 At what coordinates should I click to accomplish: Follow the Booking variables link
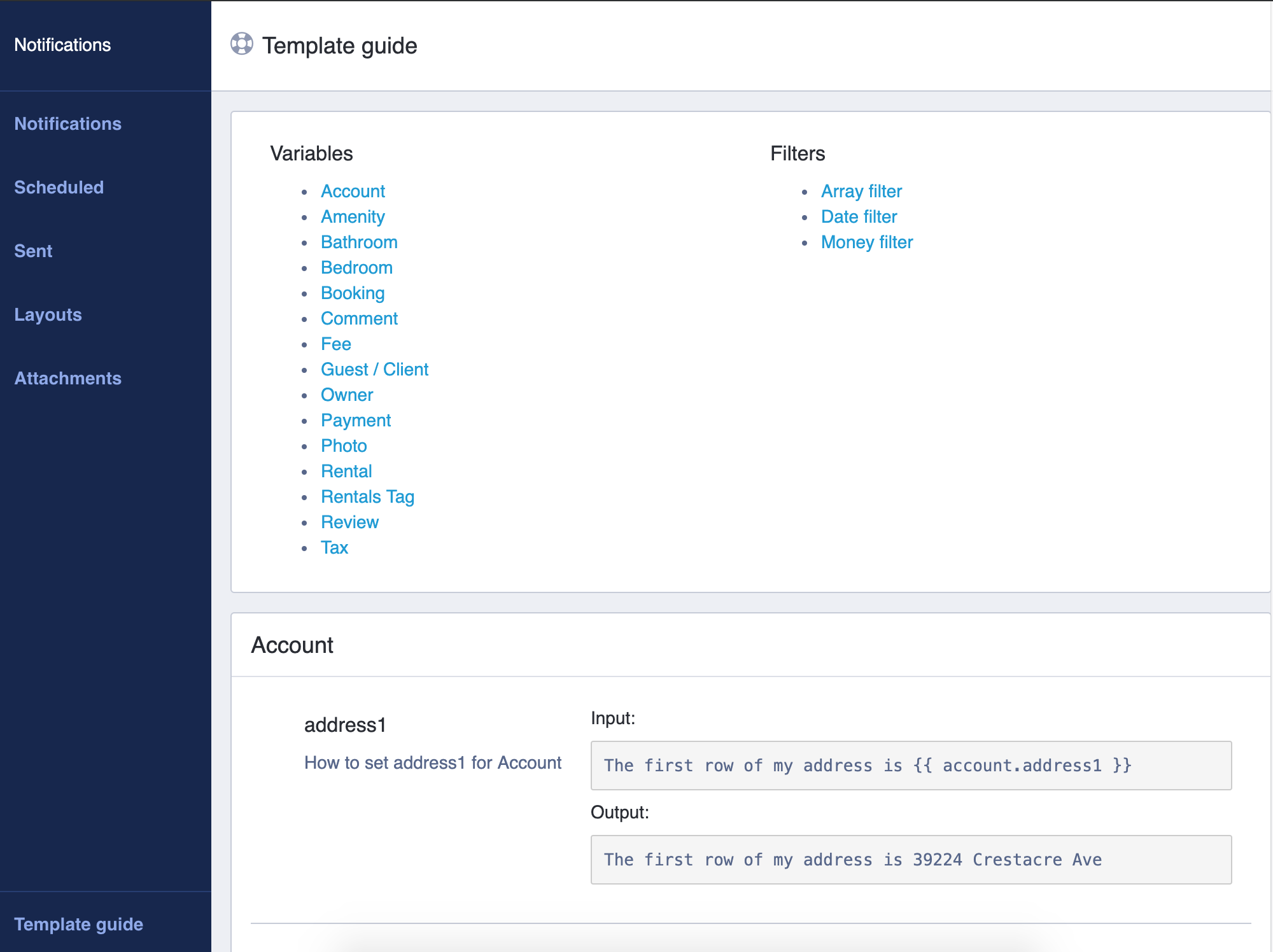(353, 293)
